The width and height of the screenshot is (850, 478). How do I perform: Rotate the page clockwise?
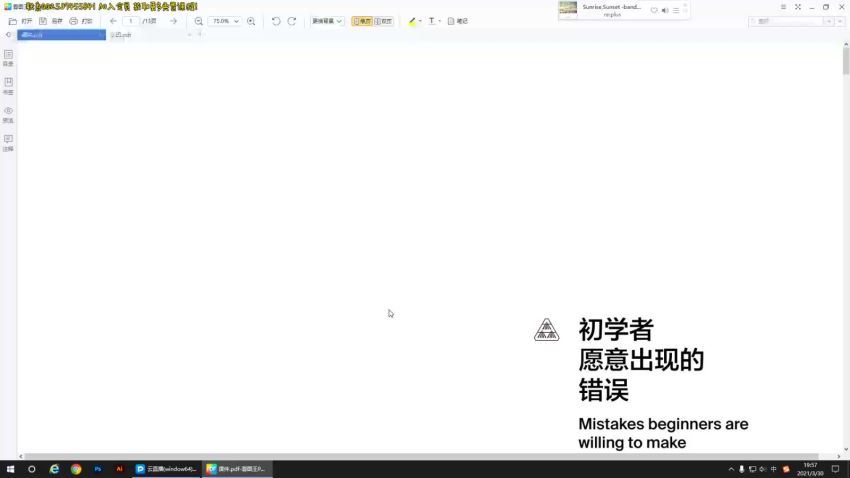[x=292, y=21]
